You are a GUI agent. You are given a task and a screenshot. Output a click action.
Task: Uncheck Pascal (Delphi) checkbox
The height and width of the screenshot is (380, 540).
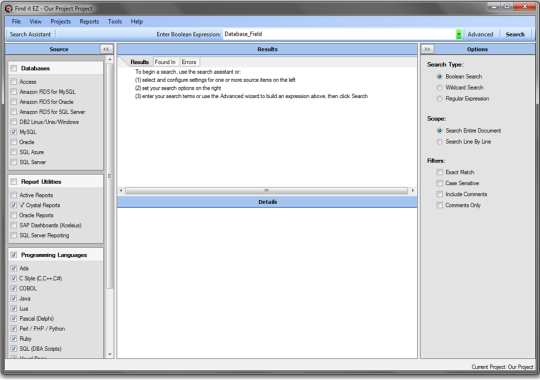point(13,318)
